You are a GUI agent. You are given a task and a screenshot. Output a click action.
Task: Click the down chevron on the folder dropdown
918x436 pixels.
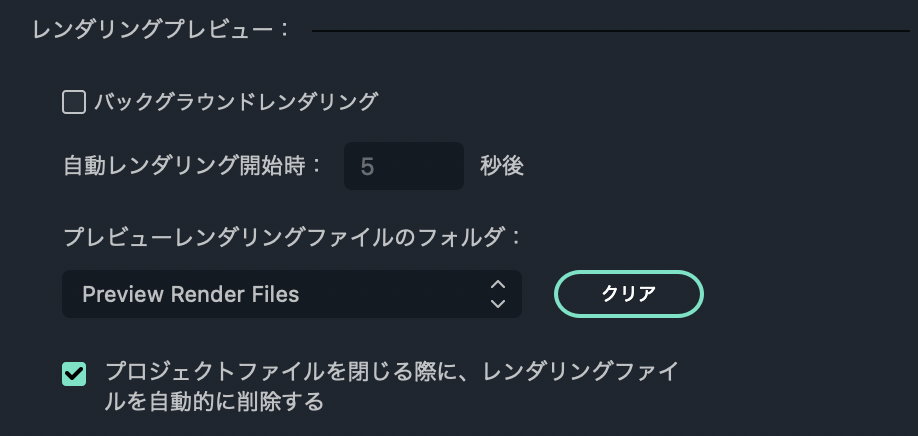coord(498,303)
